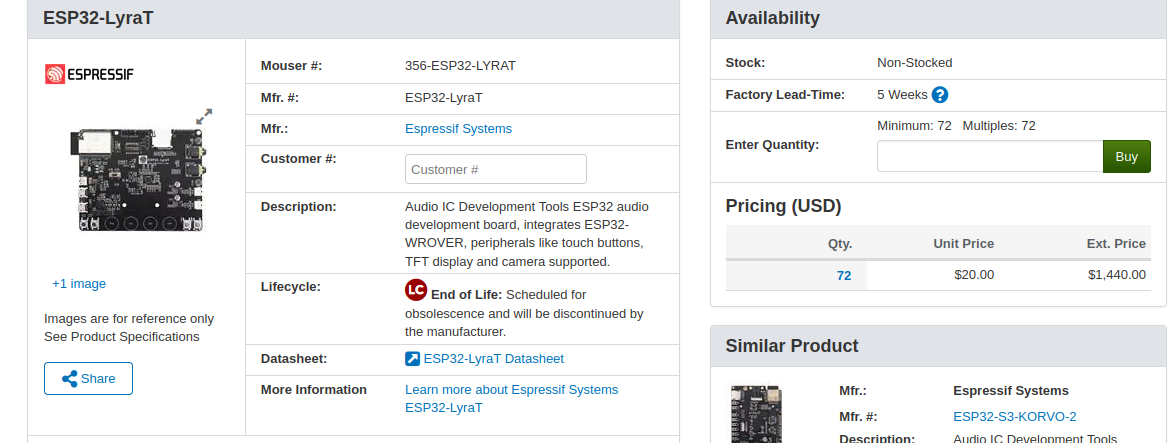
Task: Click the Share button
Action: pos(88,379)
